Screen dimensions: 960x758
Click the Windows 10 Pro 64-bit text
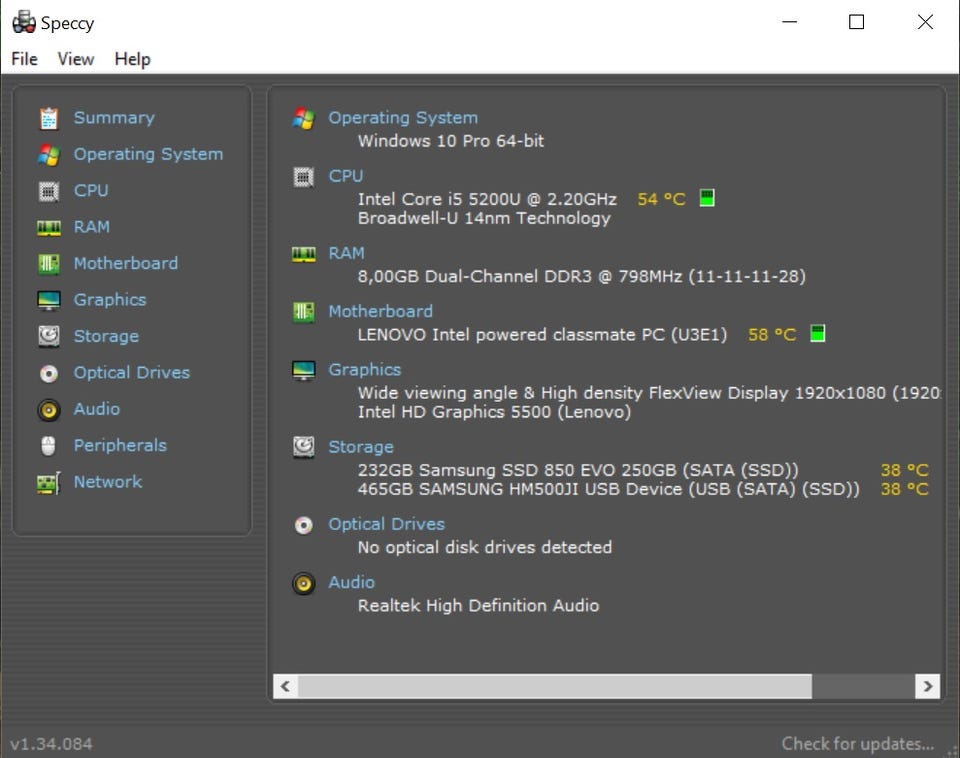point(451,141)
